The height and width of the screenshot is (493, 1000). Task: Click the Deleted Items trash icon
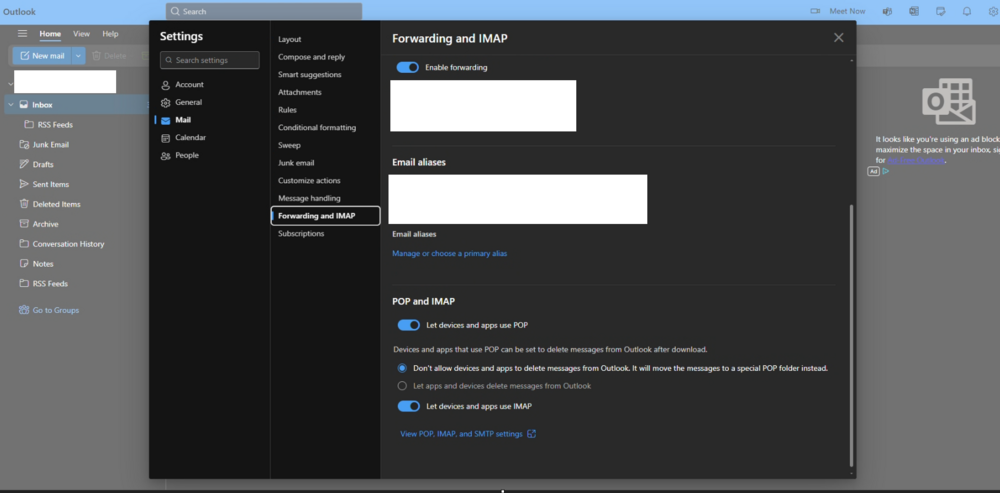coord(24,204)
